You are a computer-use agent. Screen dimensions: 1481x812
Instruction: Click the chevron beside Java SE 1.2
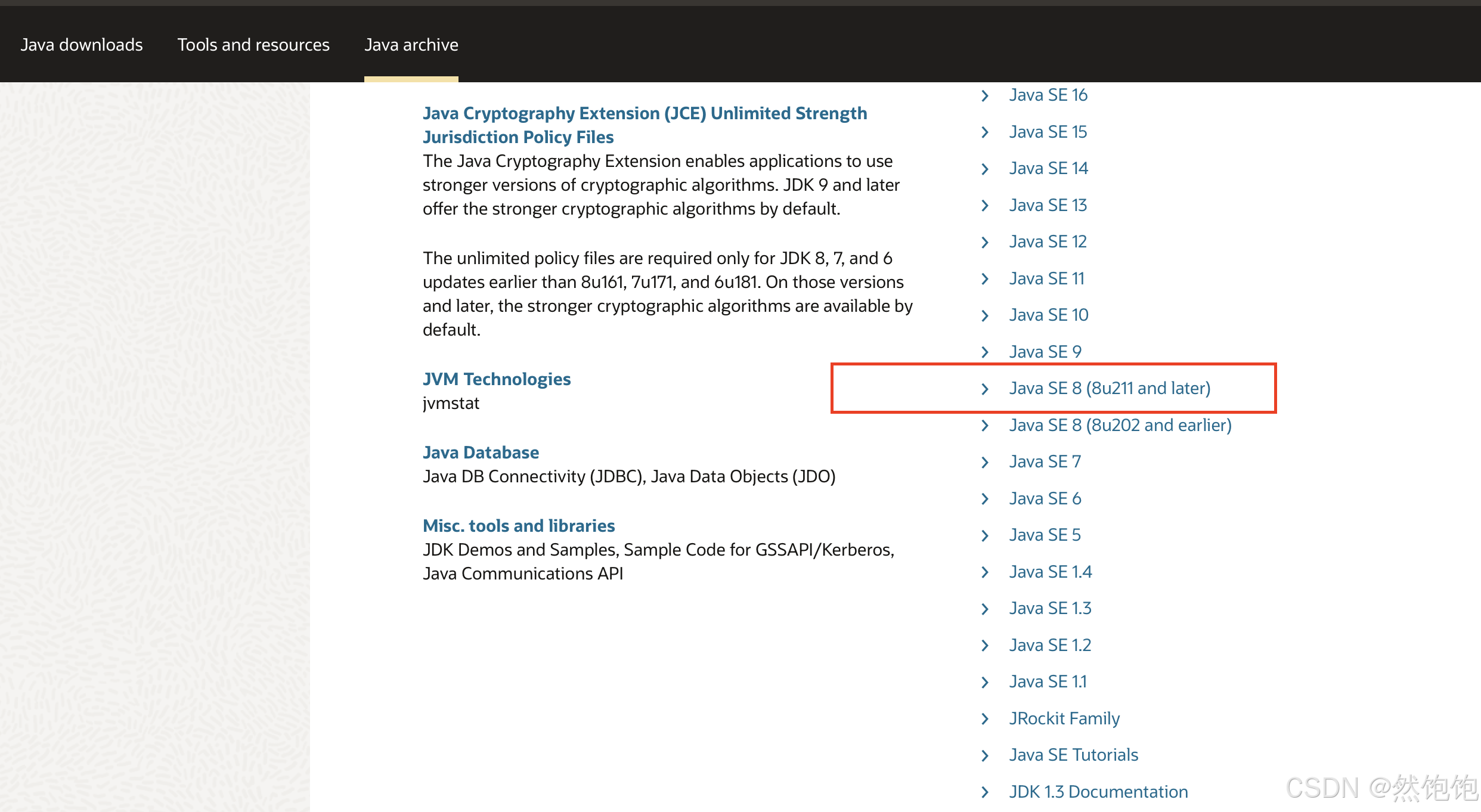tap(985, 646)
